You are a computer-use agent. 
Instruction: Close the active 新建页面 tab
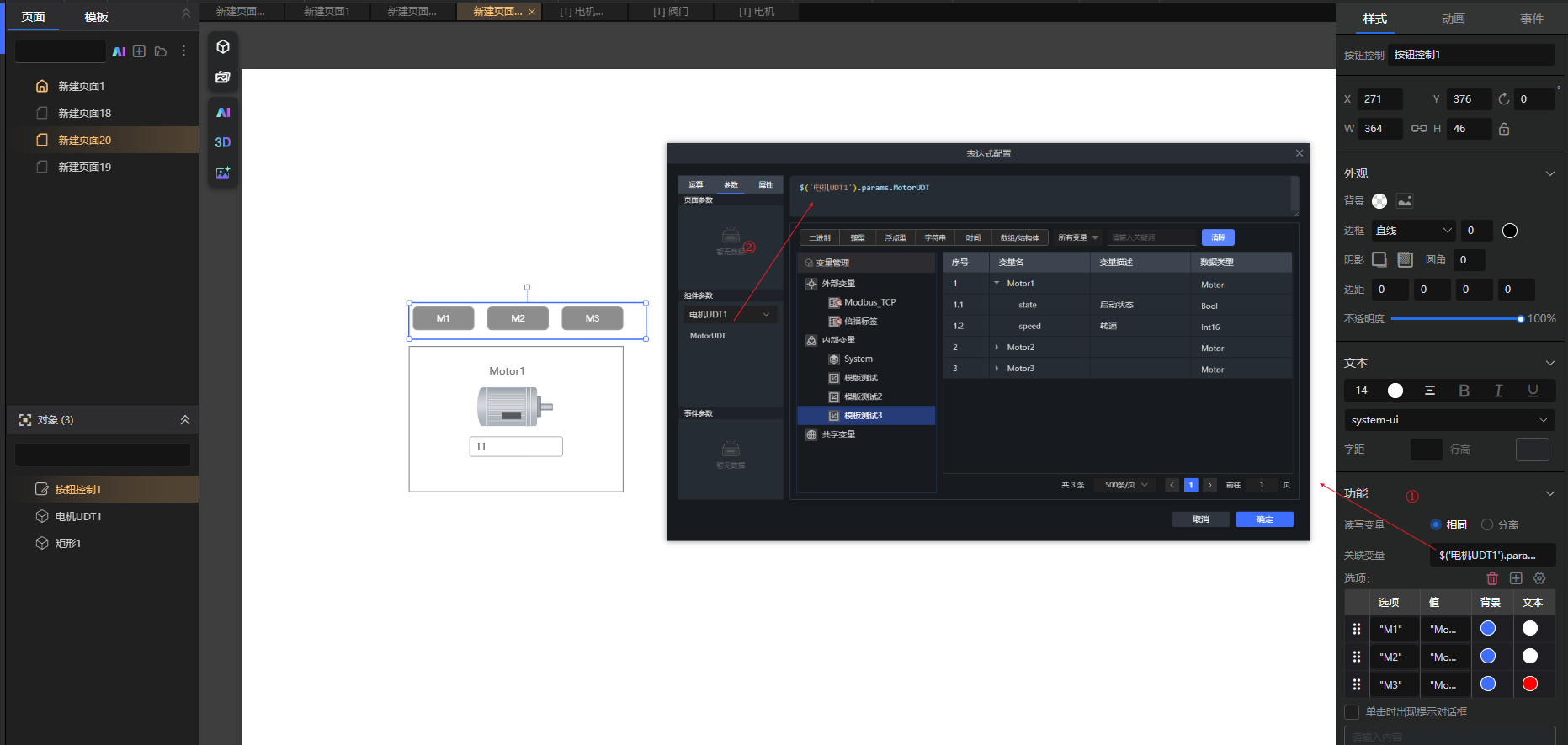[x=532, y=12]
